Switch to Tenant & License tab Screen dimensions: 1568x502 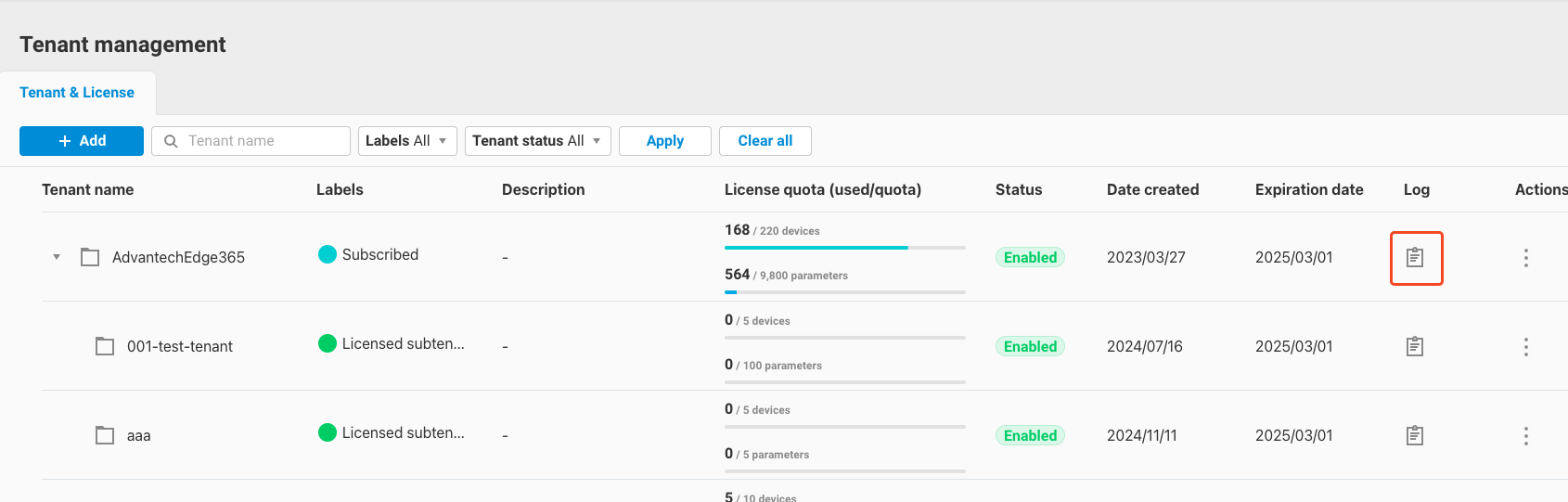(77, 93)
